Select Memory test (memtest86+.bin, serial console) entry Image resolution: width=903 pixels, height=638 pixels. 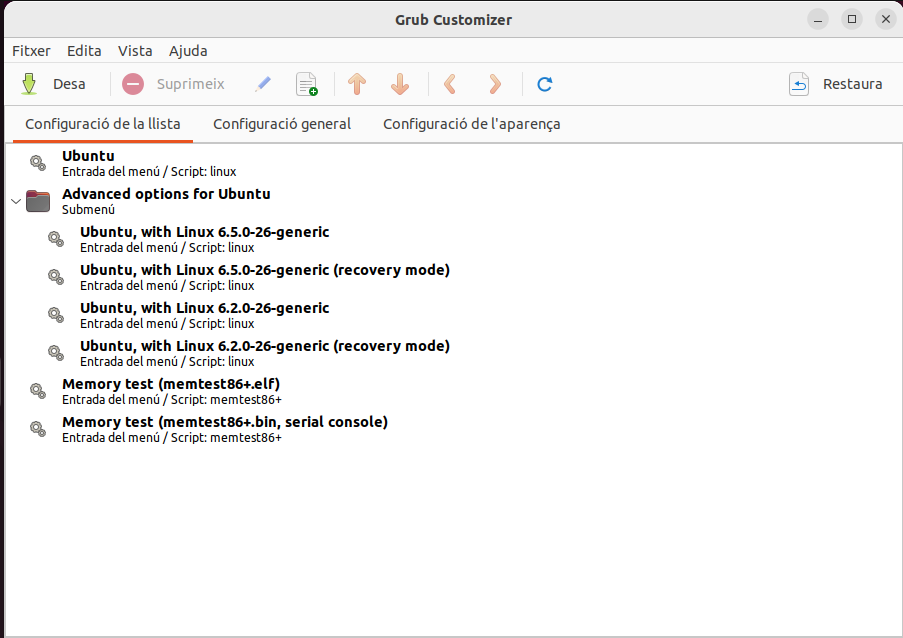pyautogui.click(x=454, y=429)
